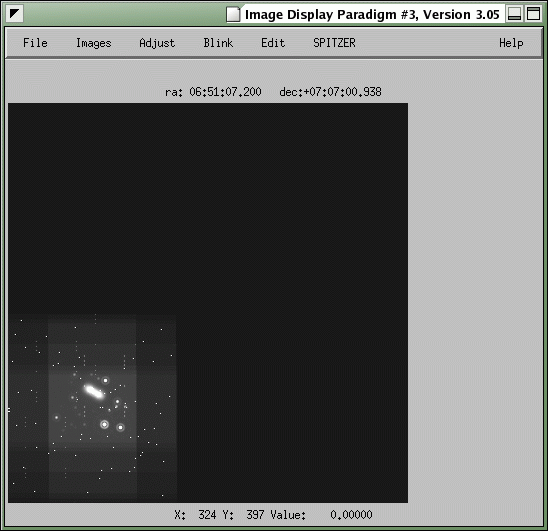Image resolution: width=548 pixels, height=531 pixels.
Task: Open the Adjust menu
Action: point(157,43)
